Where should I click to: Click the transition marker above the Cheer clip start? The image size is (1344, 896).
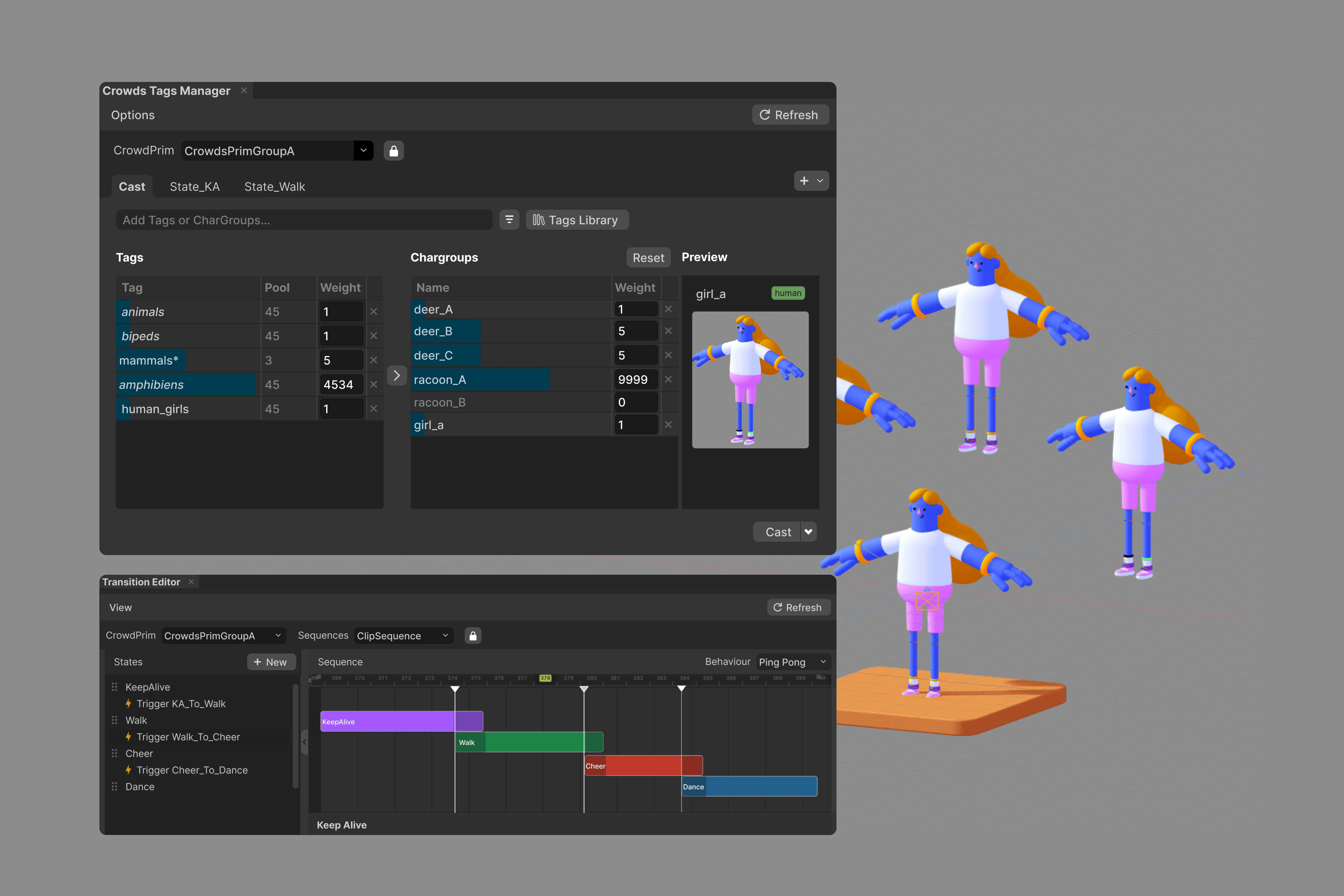[584, 689]
